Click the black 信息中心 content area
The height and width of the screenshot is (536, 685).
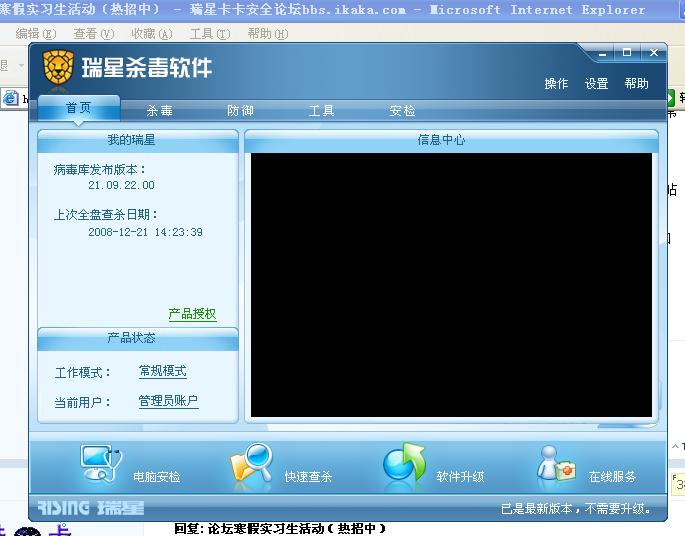pyautogui.click(x=451, y=285)
